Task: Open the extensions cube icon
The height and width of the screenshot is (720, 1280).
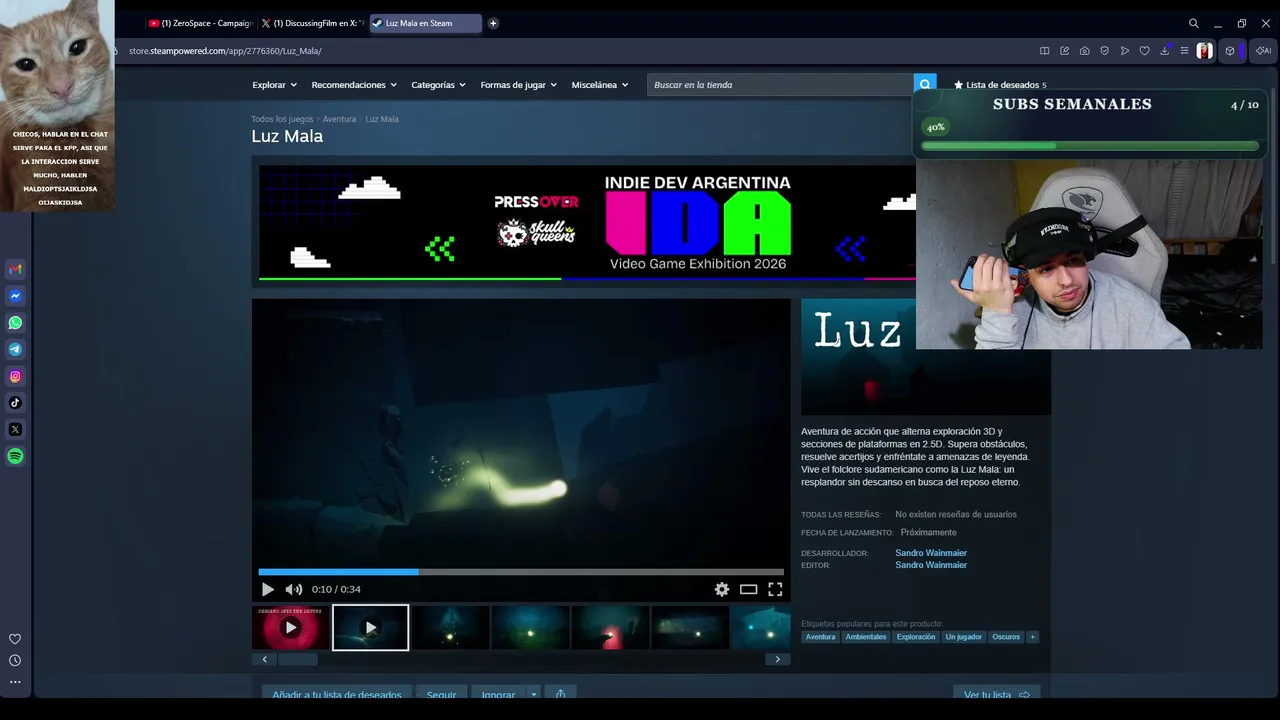Action: [x=1230, y=51]
